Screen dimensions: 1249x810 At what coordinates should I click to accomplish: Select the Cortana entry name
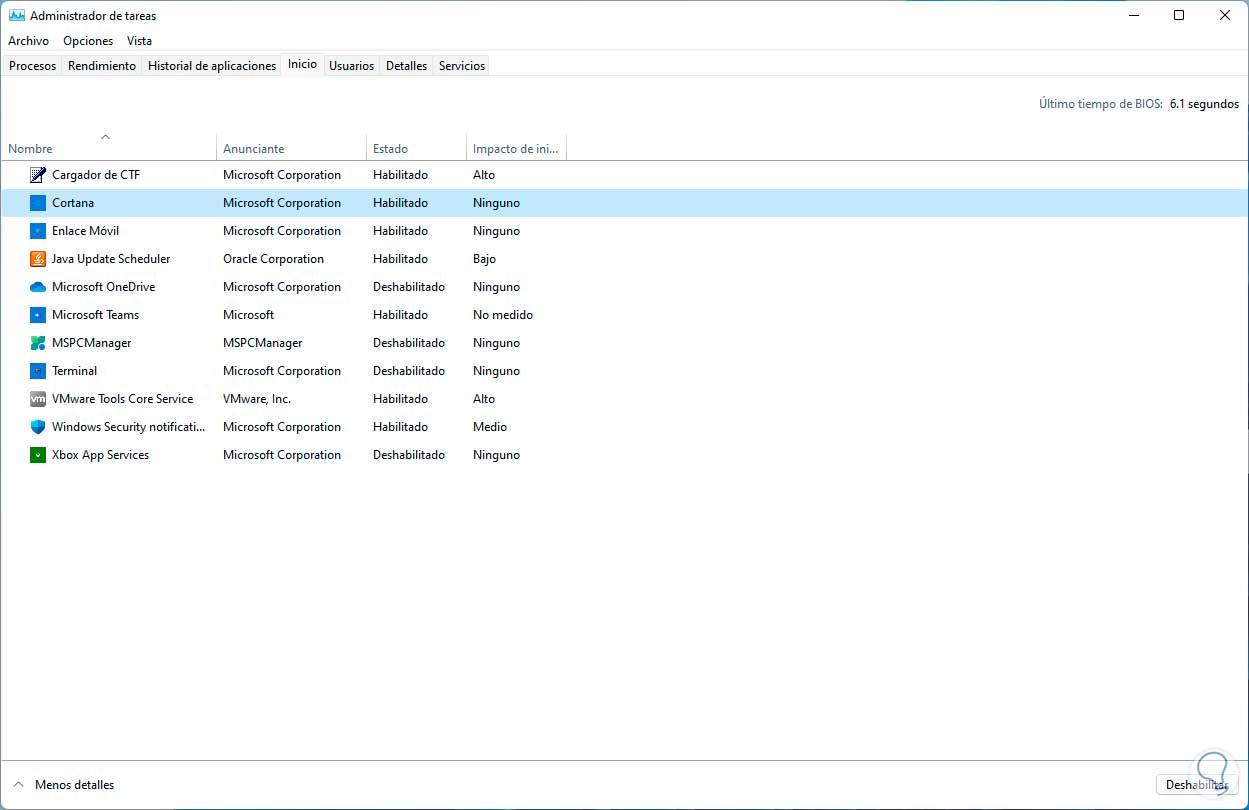click(73, 203)
